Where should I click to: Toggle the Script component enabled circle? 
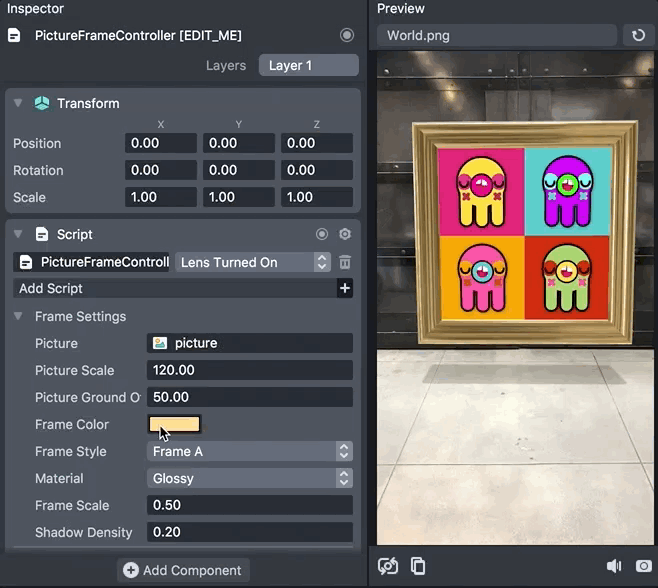click(322, 234)
